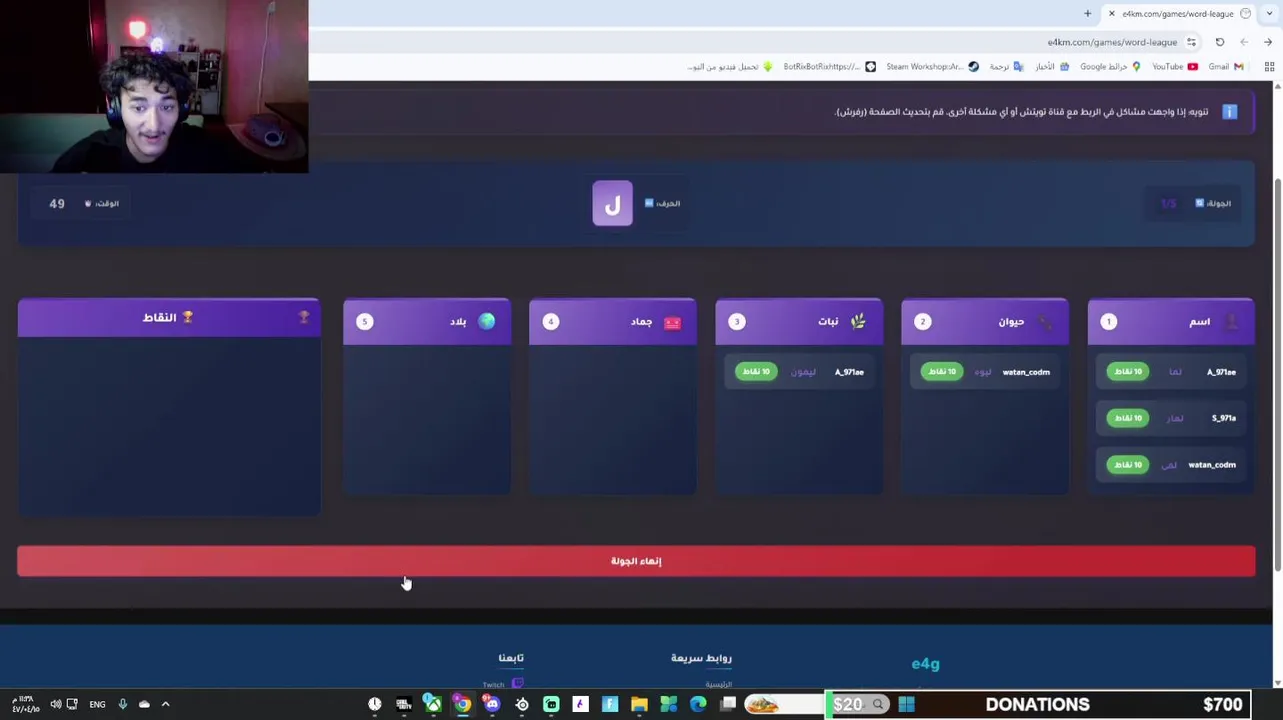1283x720 pixels.
Task: Click the plant icon on نبات card
Action: pos(858,321)
